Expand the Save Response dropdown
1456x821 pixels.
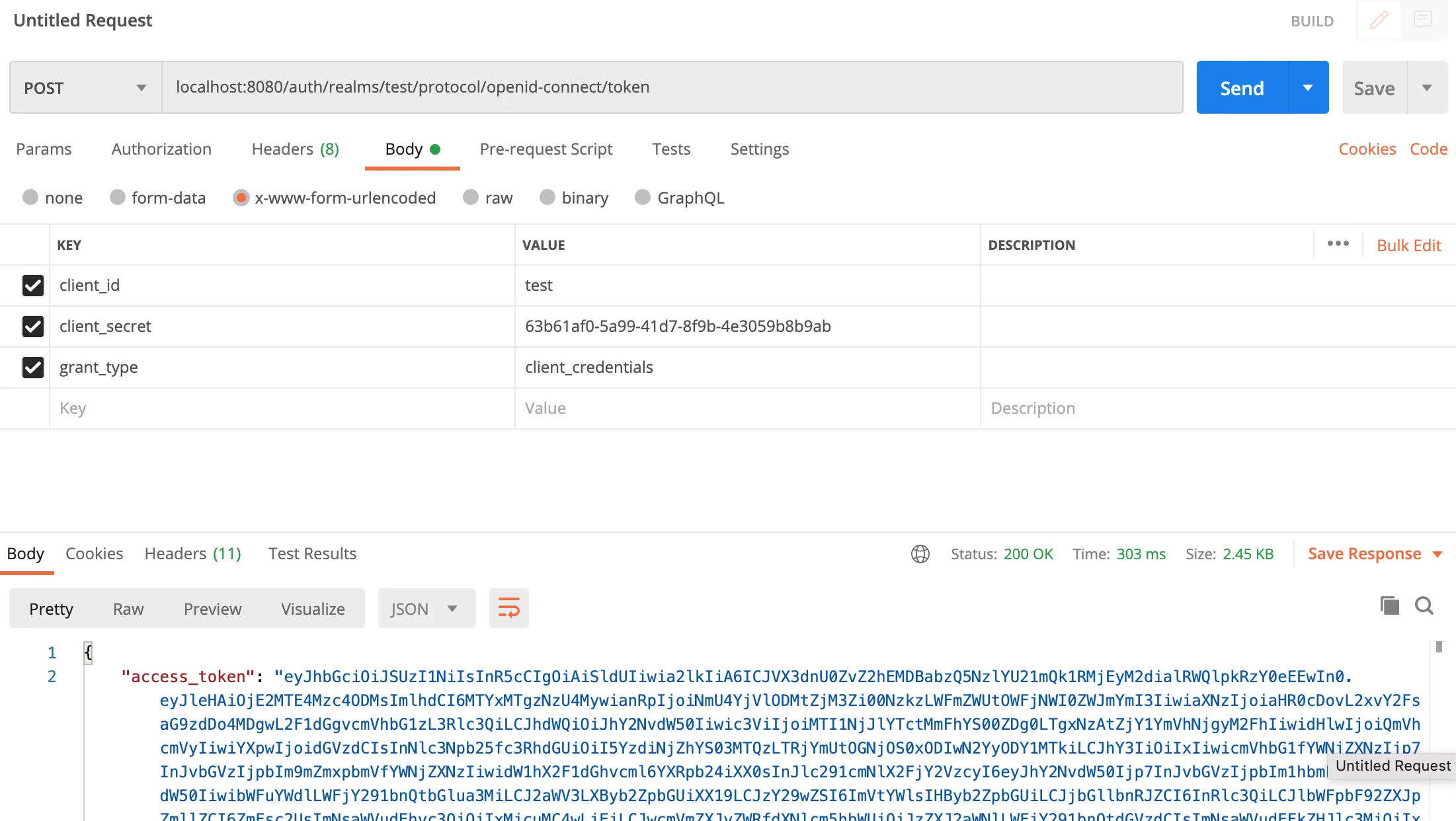pos(1437,554)
